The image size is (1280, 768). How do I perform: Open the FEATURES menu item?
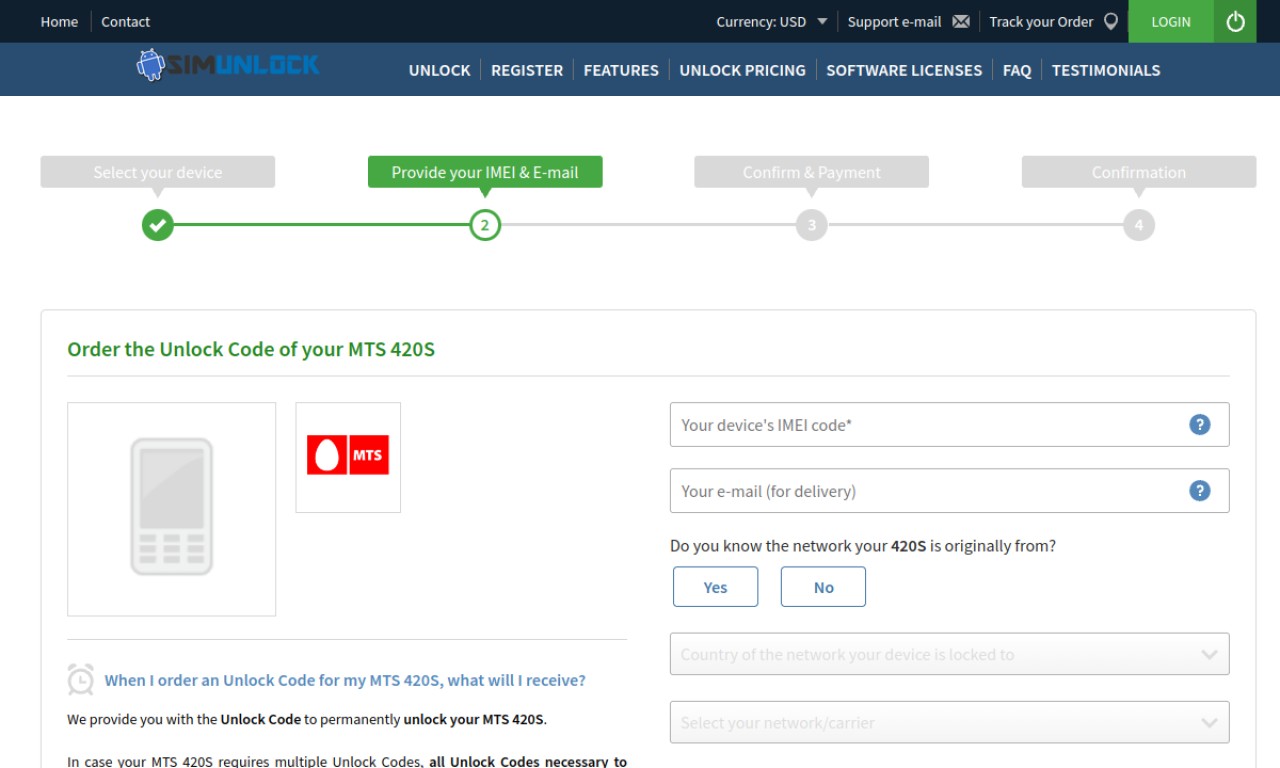621,70
